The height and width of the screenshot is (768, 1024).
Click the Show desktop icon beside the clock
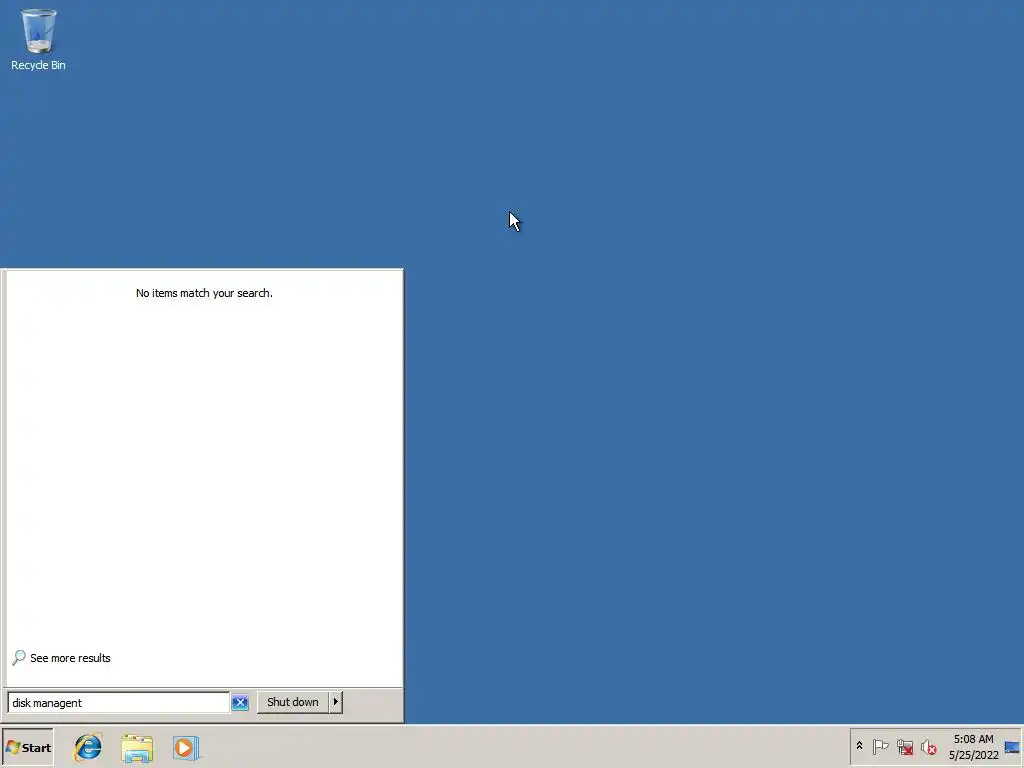(x=1012, y=747)
